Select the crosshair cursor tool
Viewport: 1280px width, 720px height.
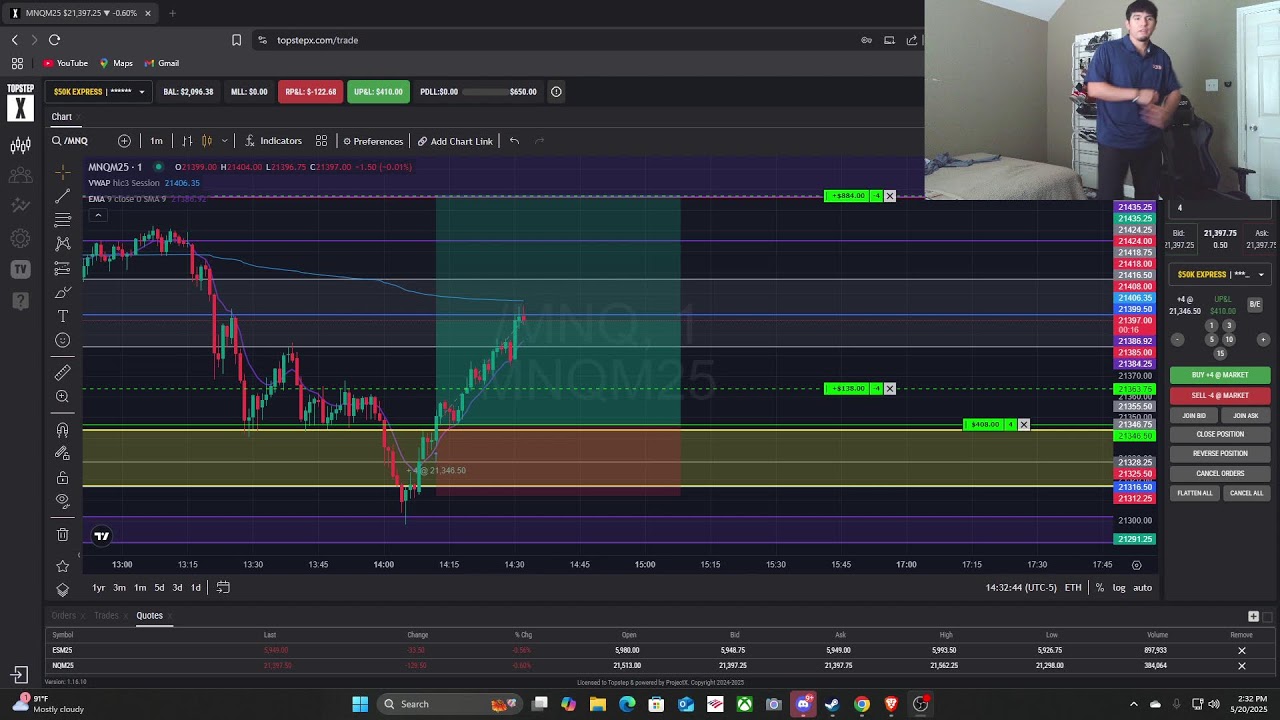[63, 172]
